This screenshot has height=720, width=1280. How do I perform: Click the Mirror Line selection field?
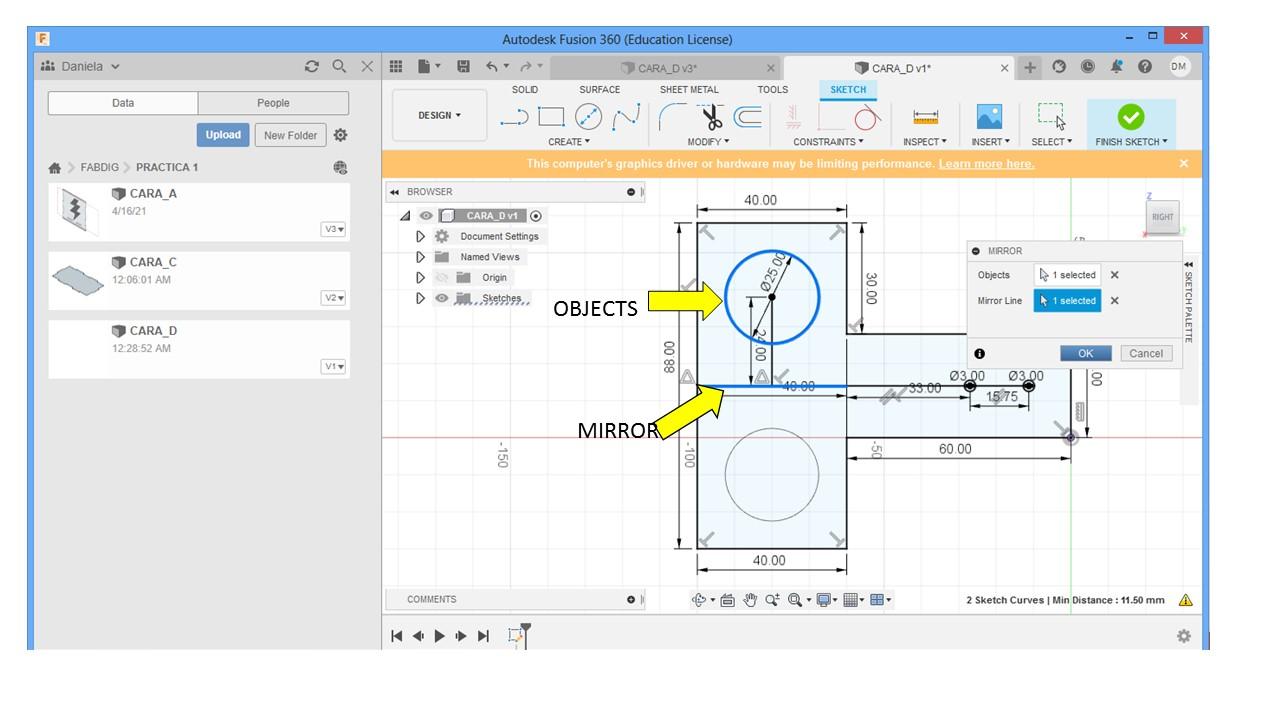[x=1067, y=301]
